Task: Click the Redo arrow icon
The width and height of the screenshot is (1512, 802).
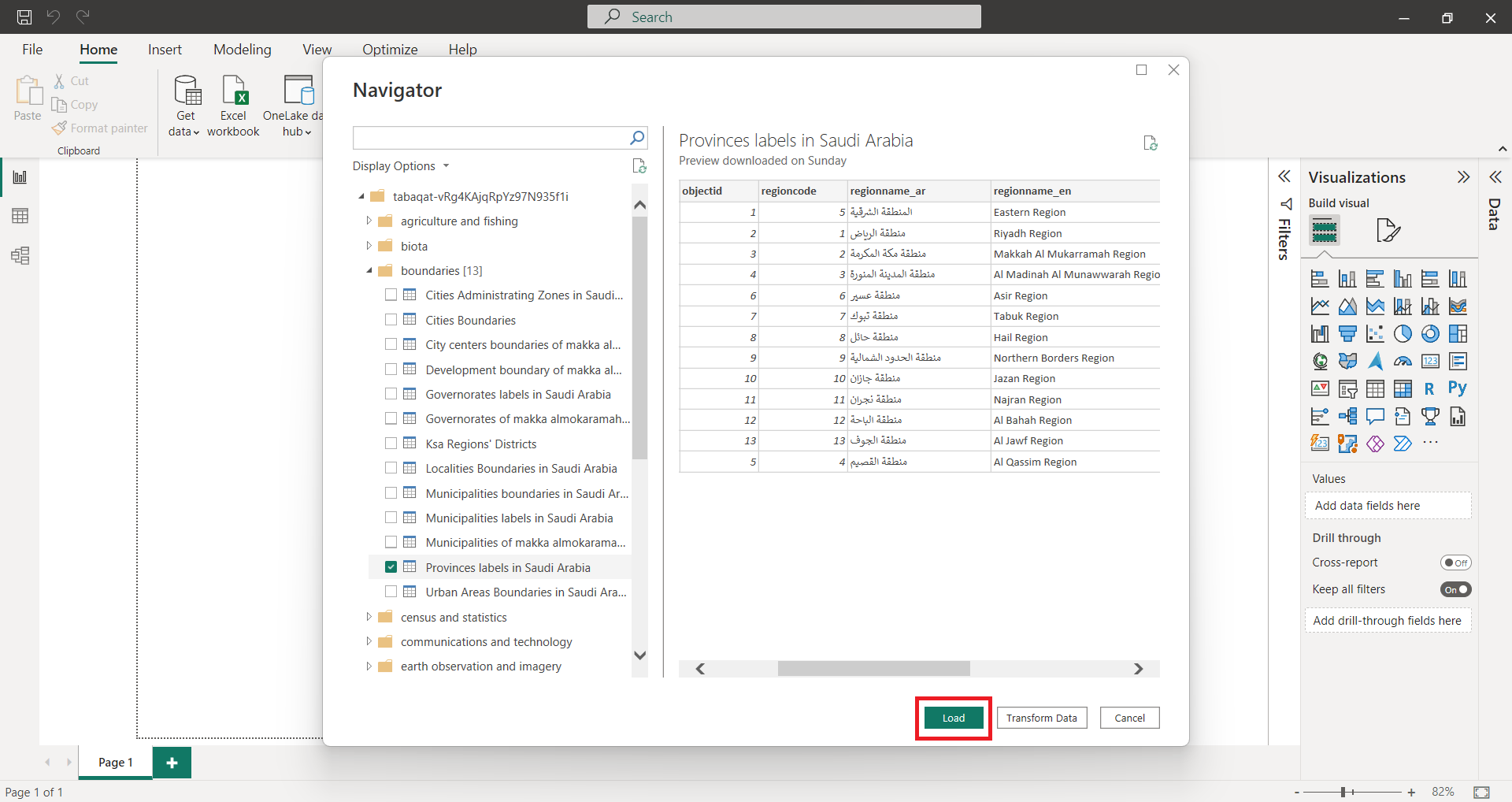Action: pos(83,17)
